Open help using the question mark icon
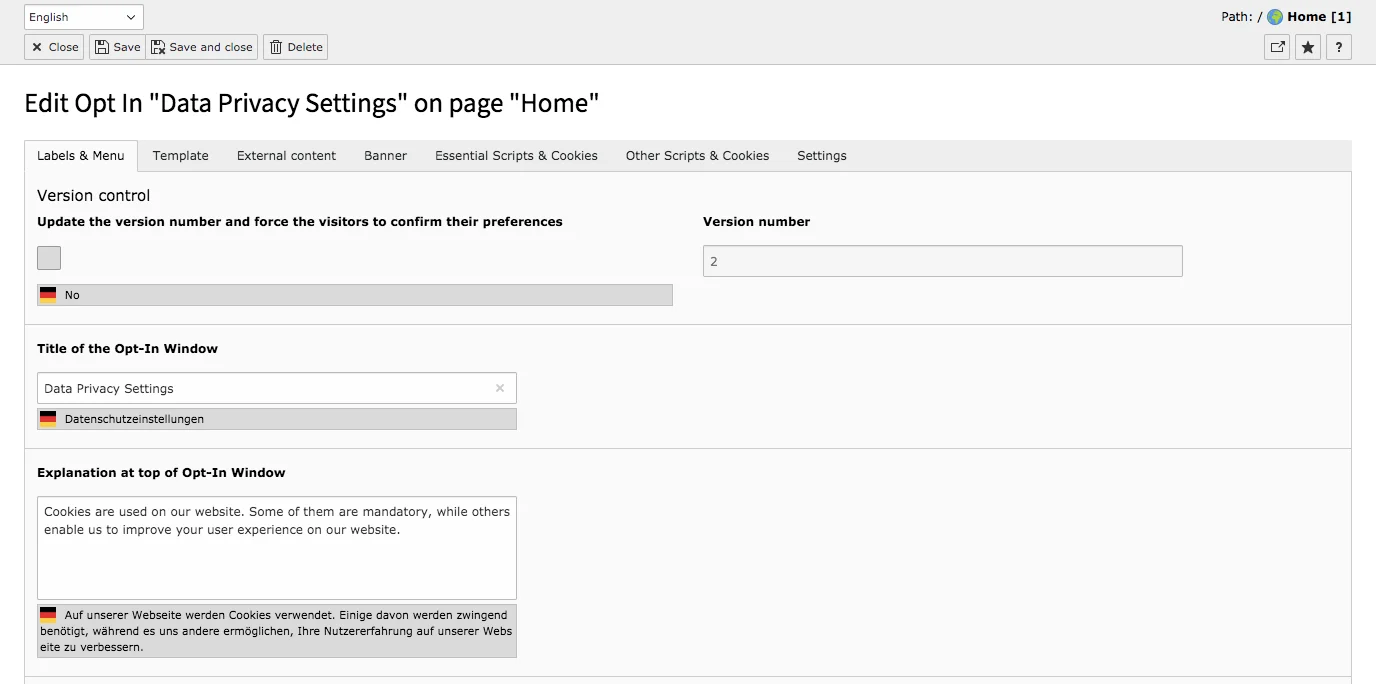1376x684 pixels. pyautogui.click(x=1338, y=46)
